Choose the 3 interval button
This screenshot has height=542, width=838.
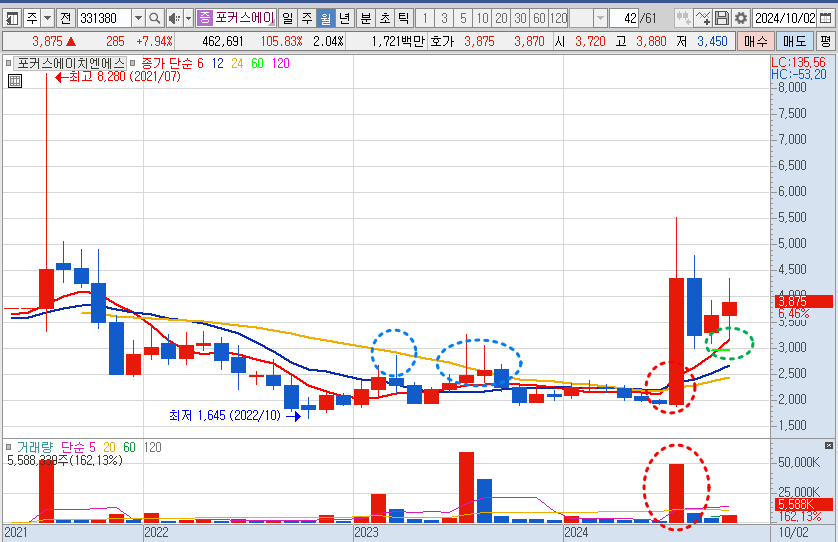[444, 19]
